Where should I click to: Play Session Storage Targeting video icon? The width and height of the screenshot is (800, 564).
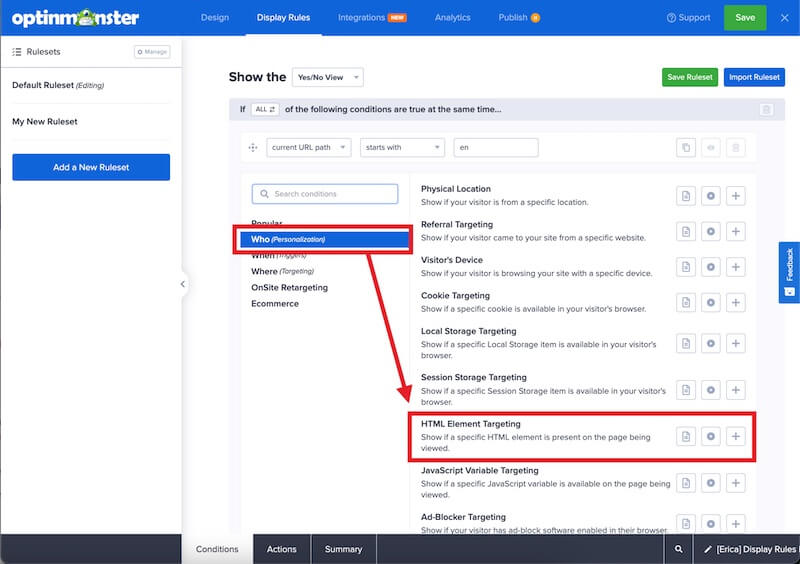click(711, 390)
